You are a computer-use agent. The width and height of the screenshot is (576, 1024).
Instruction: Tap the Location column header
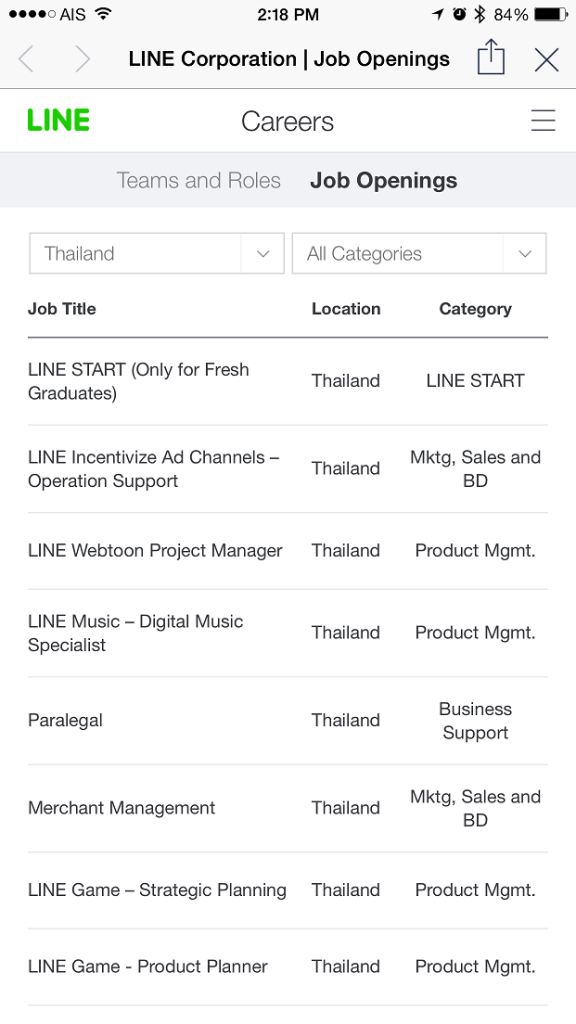pyautogui.click(x=346, y=309)
